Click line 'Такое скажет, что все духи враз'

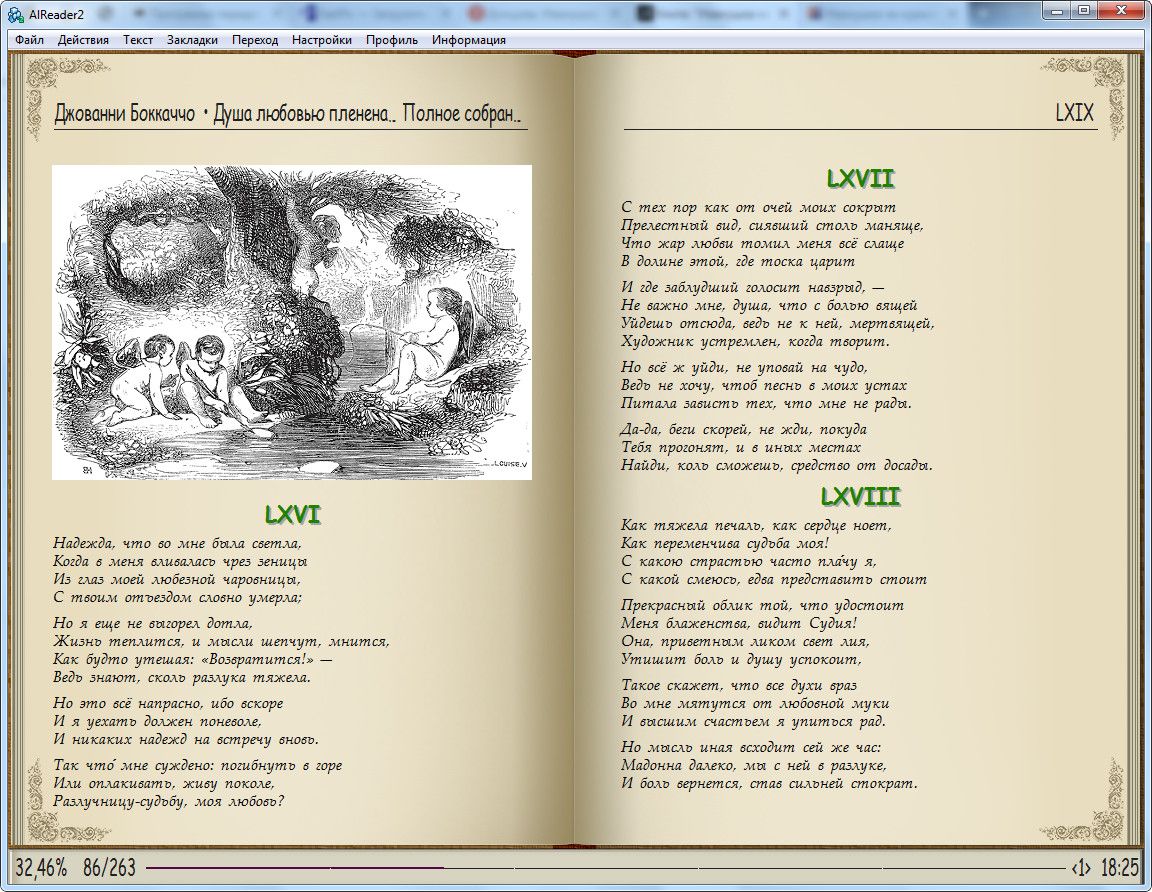click(x=739, y=686)
